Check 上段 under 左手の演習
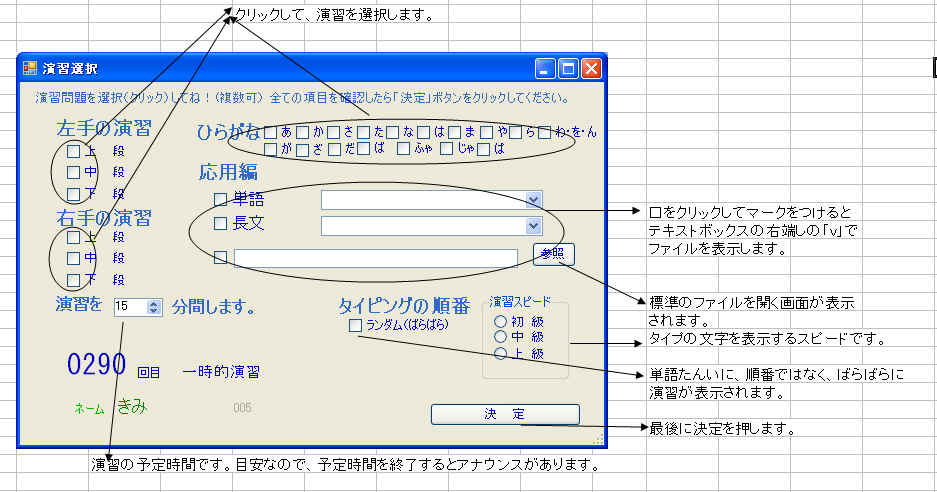This screenshot has height=492, width=937. [x=73, y=152]
